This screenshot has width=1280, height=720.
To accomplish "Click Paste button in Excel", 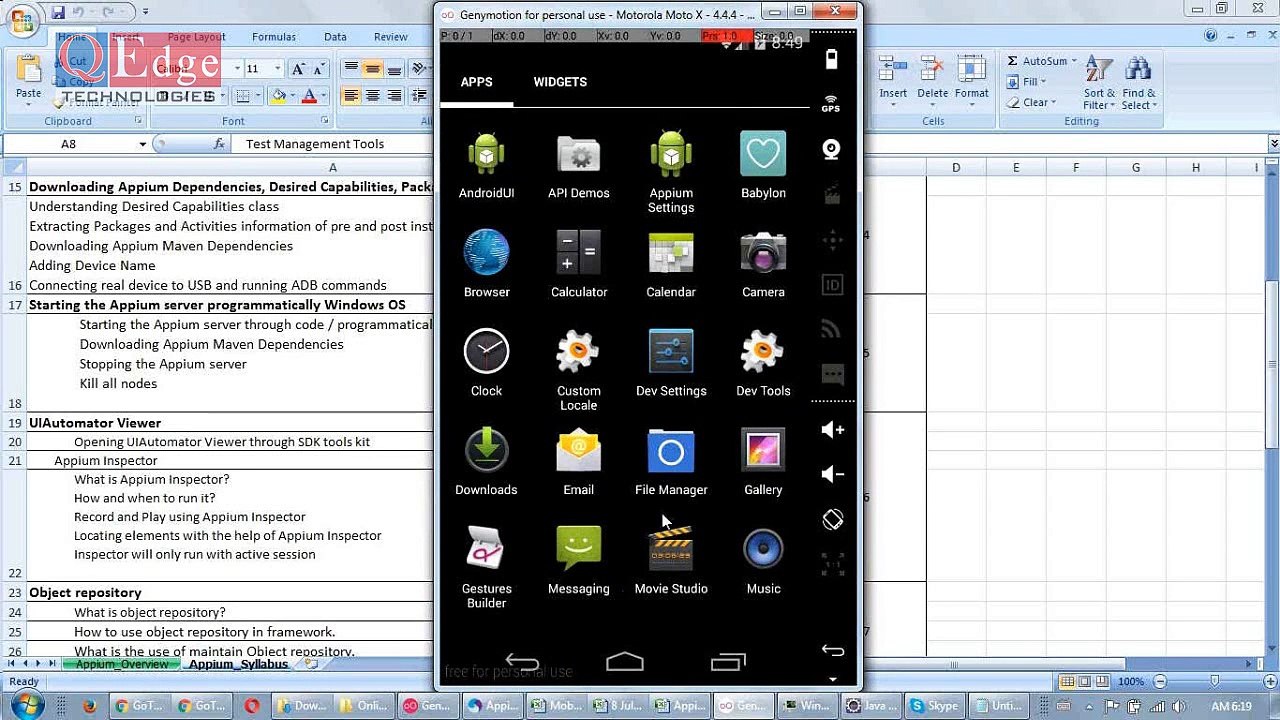I will point(29,78).
